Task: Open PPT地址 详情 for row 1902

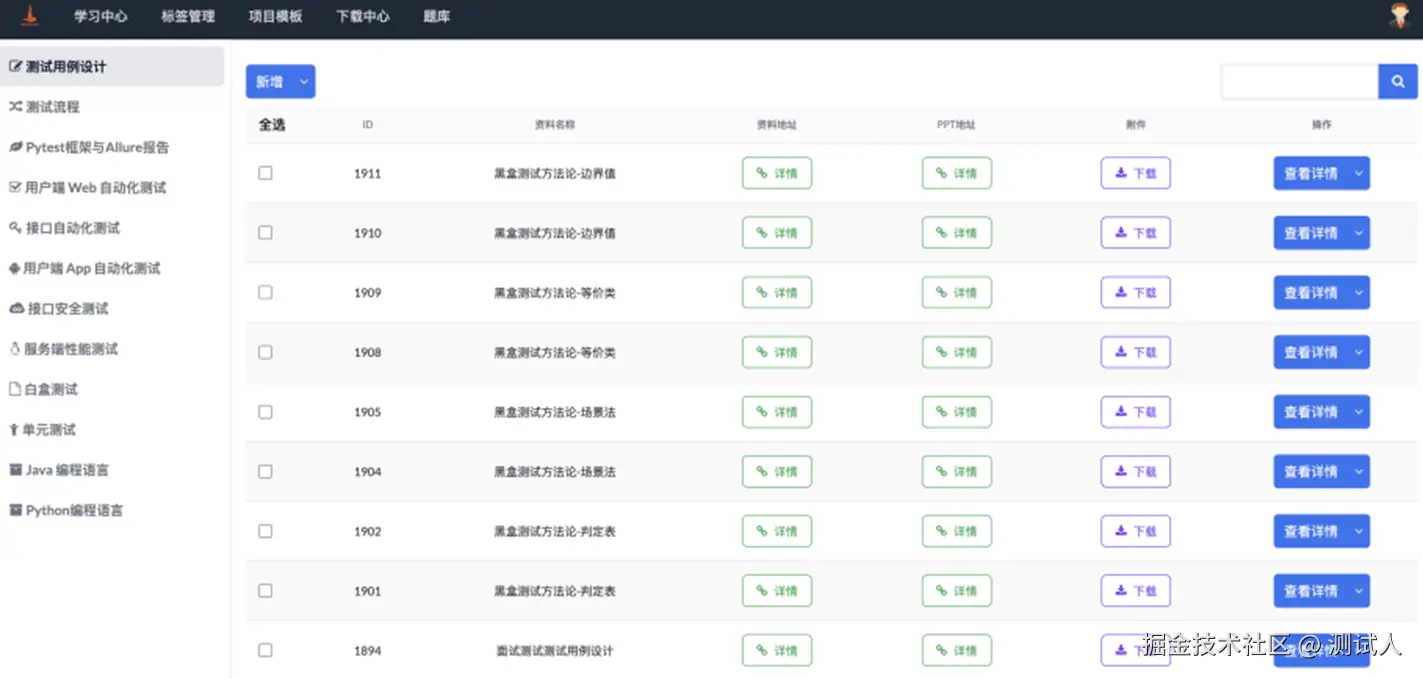Action: [x=957, y=531]
